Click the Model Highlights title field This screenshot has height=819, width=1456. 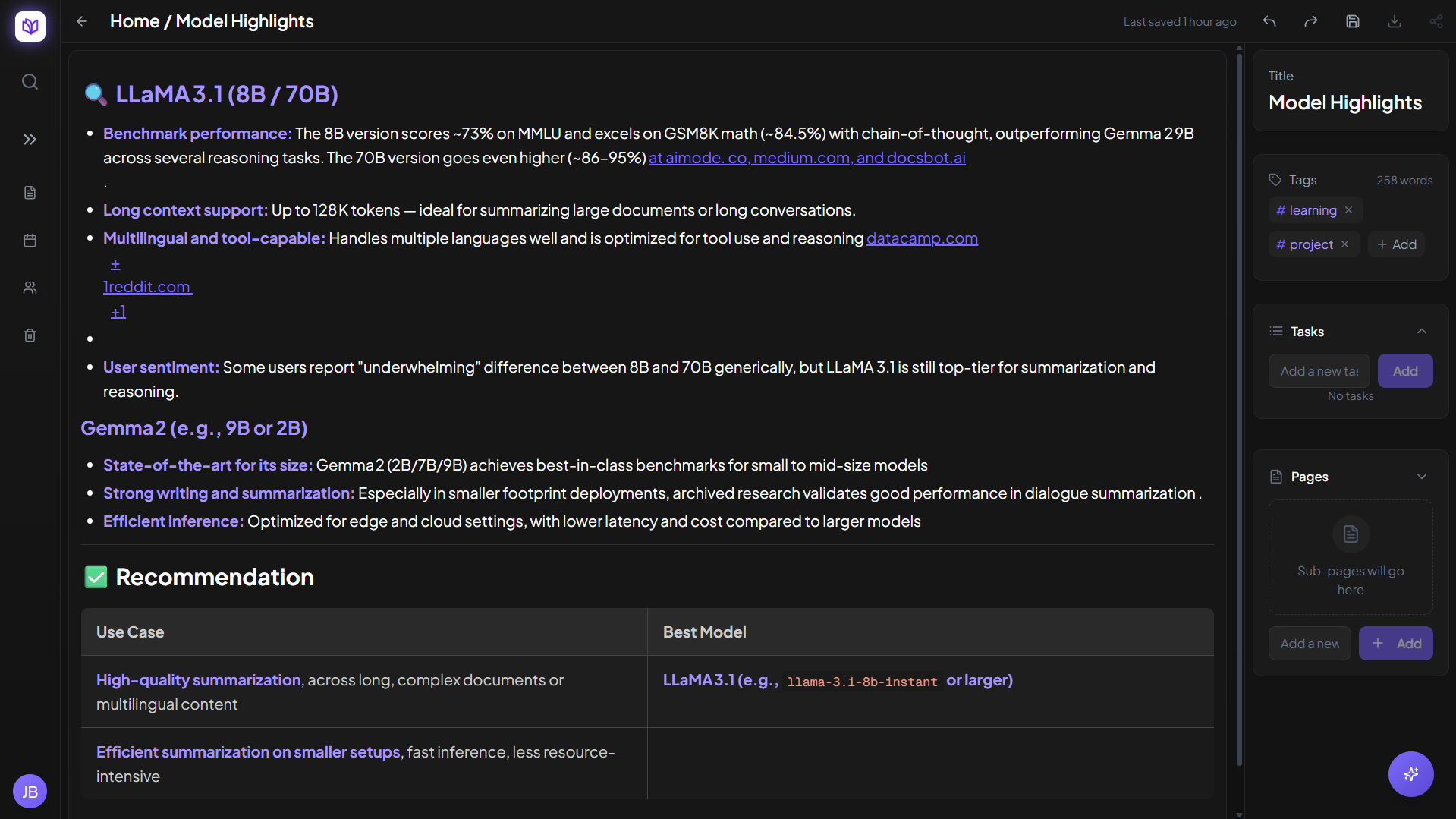click(1345, 102)
